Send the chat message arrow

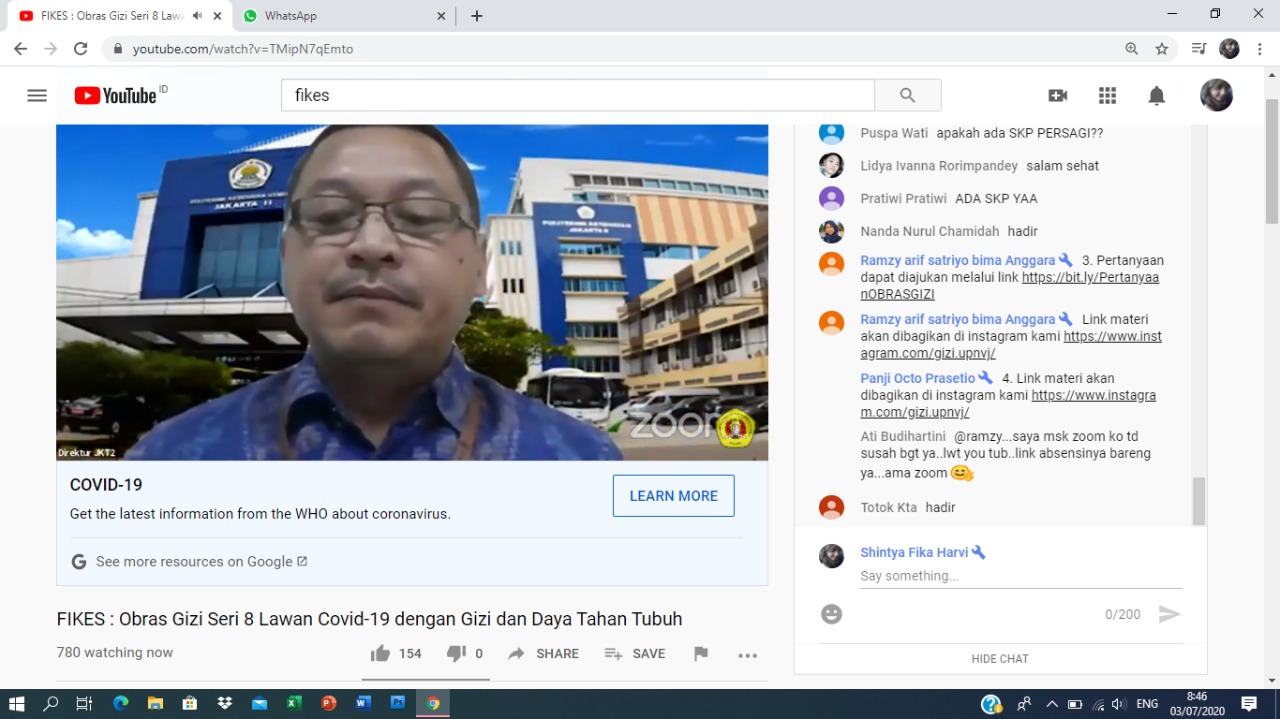[1169, 614]
